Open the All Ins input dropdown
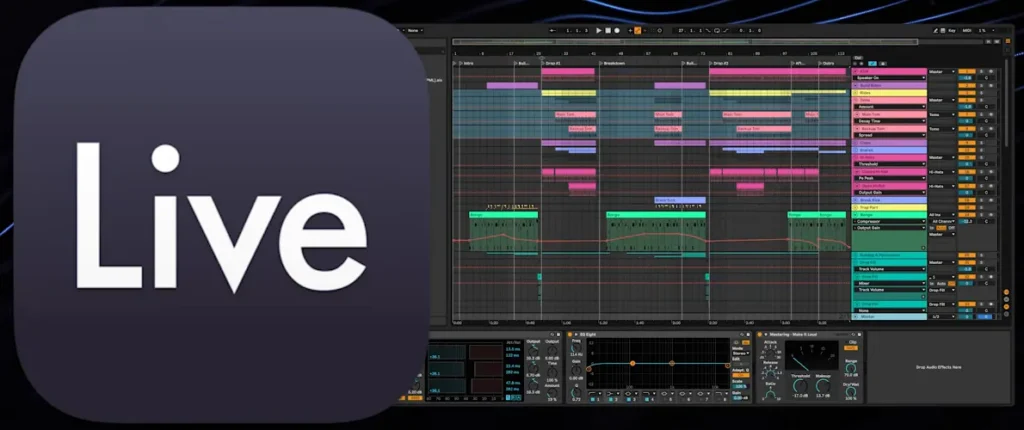This screenshot has width=1024, height=430. pyautogui.click(x=942, y=215)
